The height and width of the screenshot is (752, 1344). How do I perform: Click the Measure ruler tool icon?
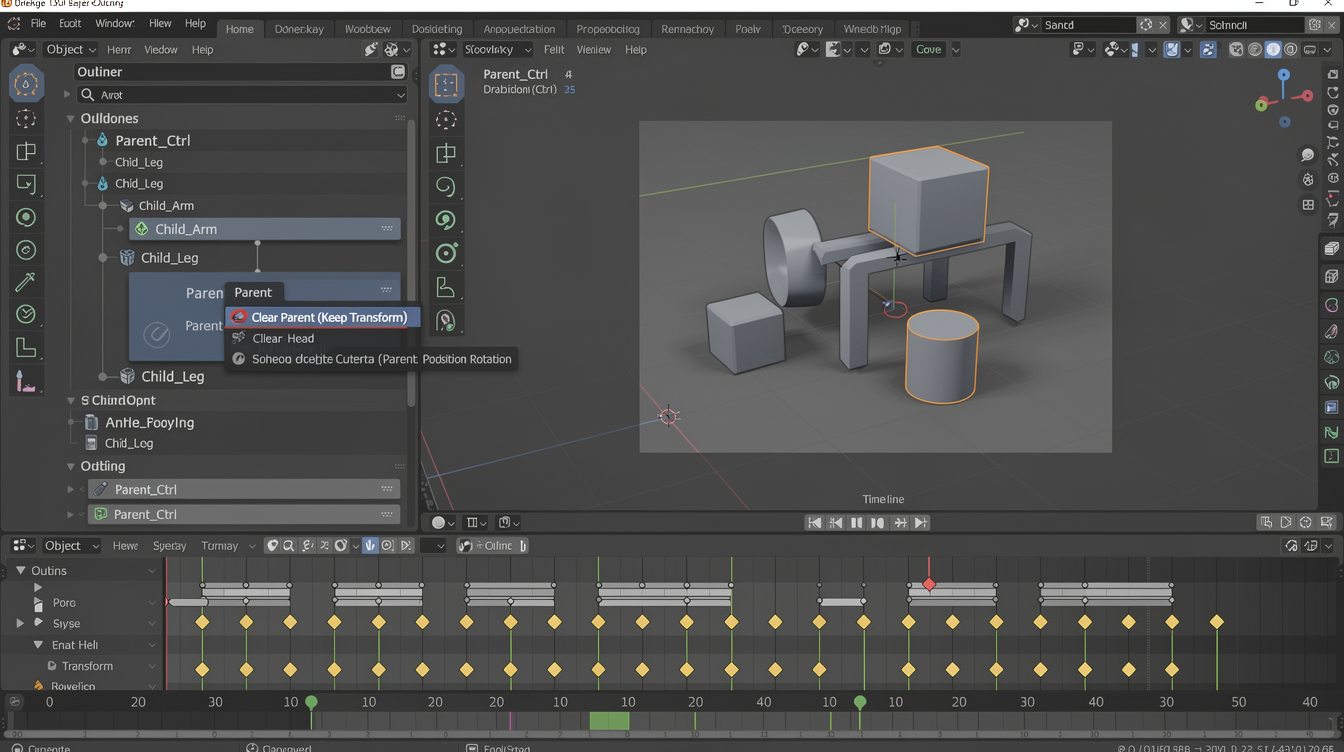(26, 348)
